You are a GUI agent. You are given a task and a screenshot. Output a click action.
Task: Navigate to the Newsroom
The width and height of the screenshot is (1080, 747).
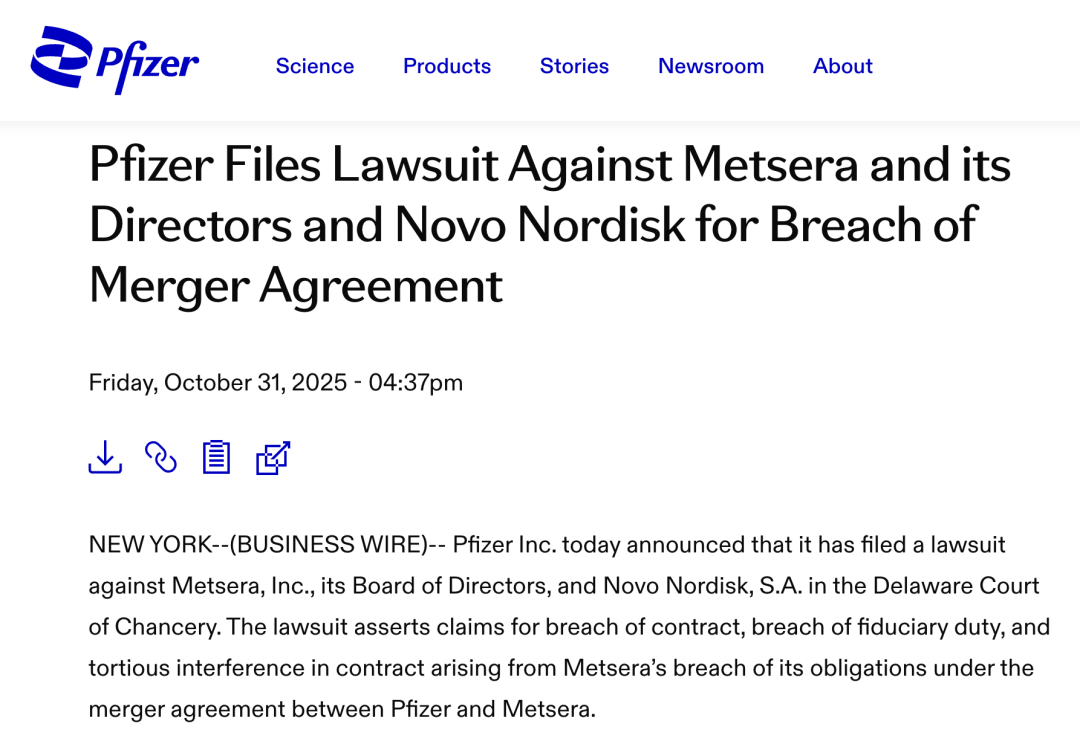[711, 66]
